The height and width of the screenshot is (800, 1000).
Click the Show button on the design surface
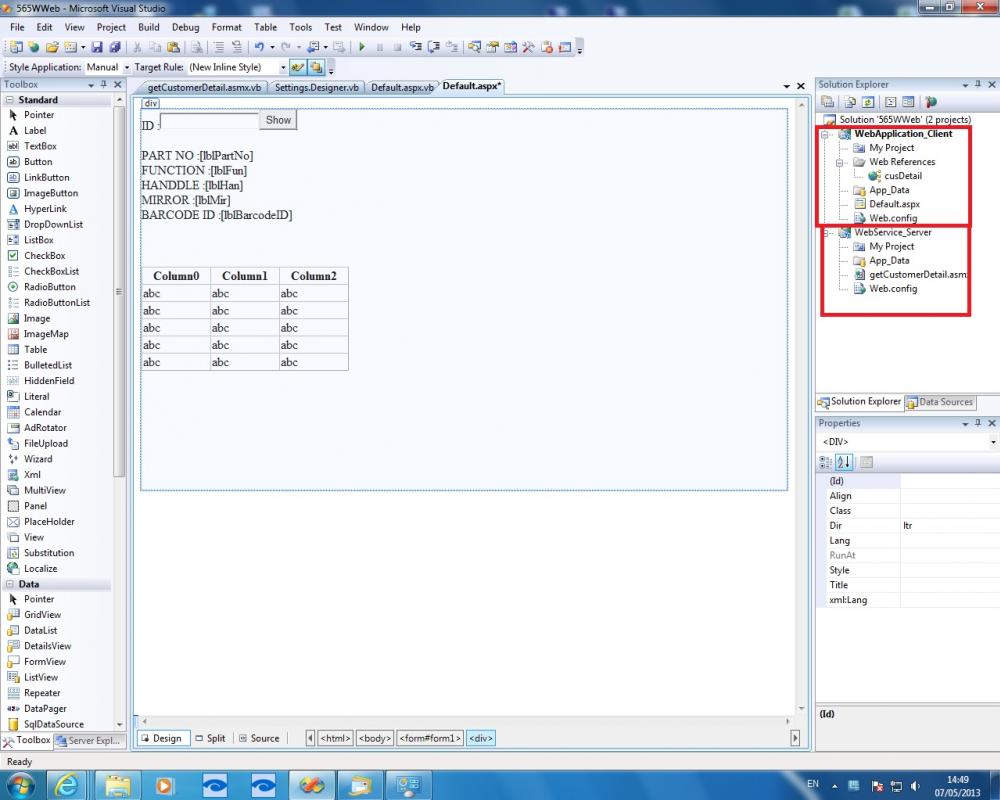tap(278, 120)
